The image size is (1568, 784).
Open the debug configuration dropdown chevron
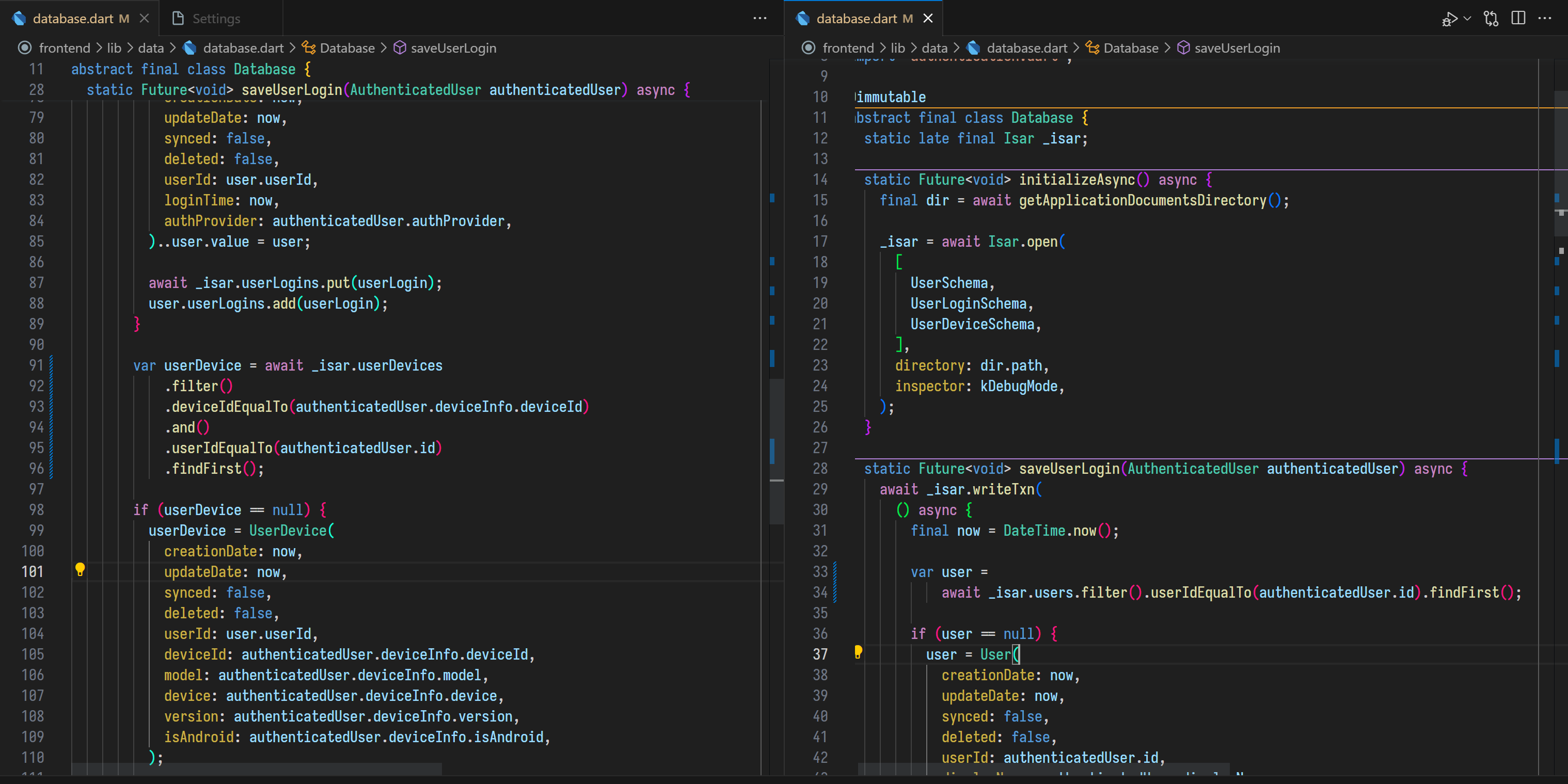click(x=1466, y=18)
